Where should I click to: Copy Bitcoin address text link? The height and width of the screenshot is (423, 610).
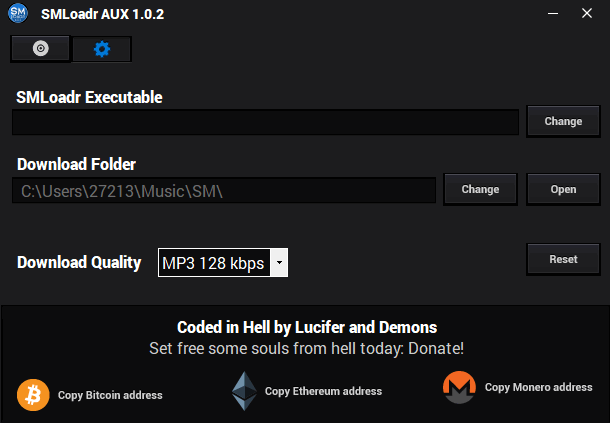pyautogui.click(x=110, y=395)
